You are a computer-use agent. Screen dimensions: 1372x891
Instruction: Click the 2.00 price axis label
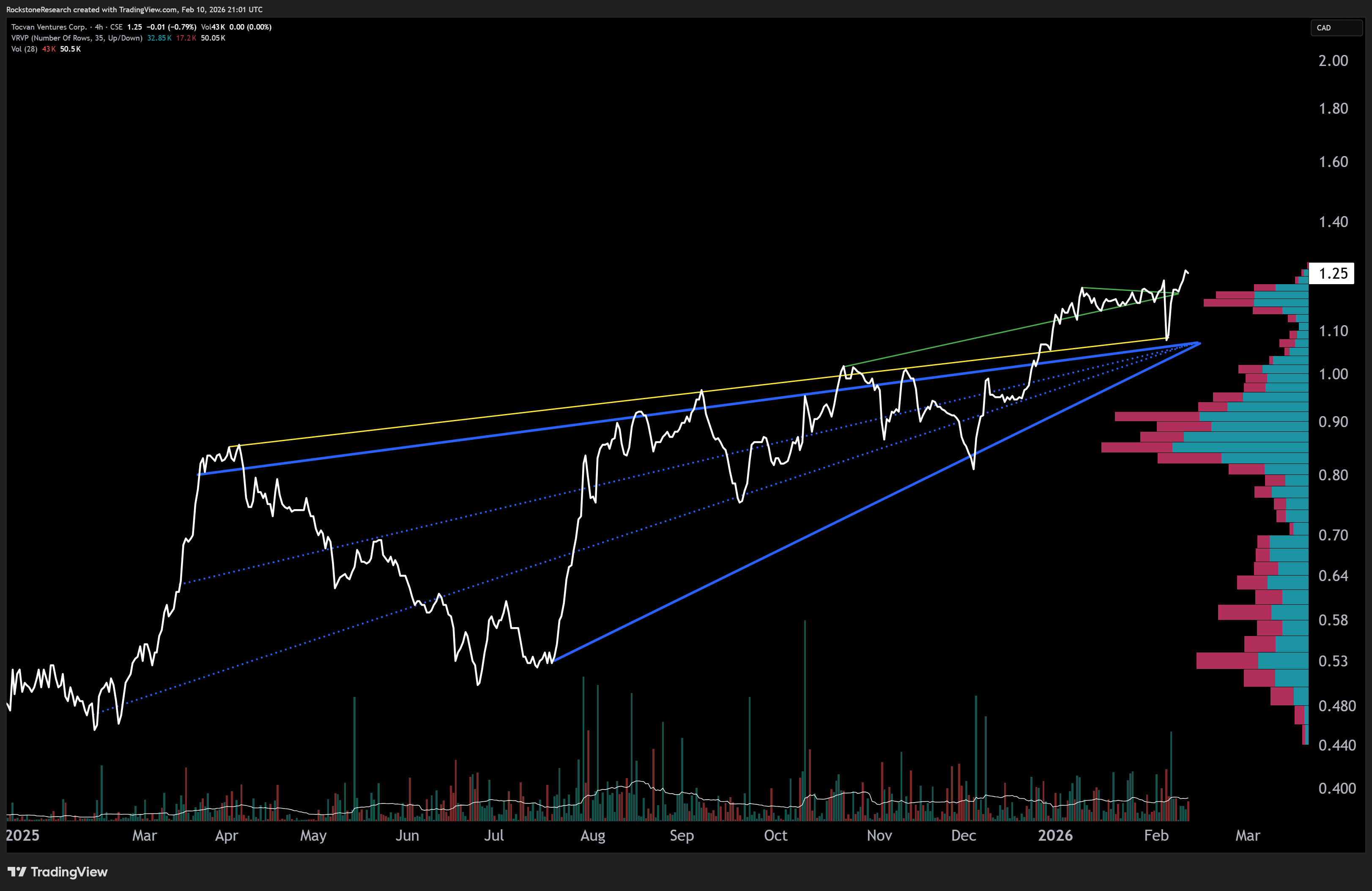[1333, 61]
